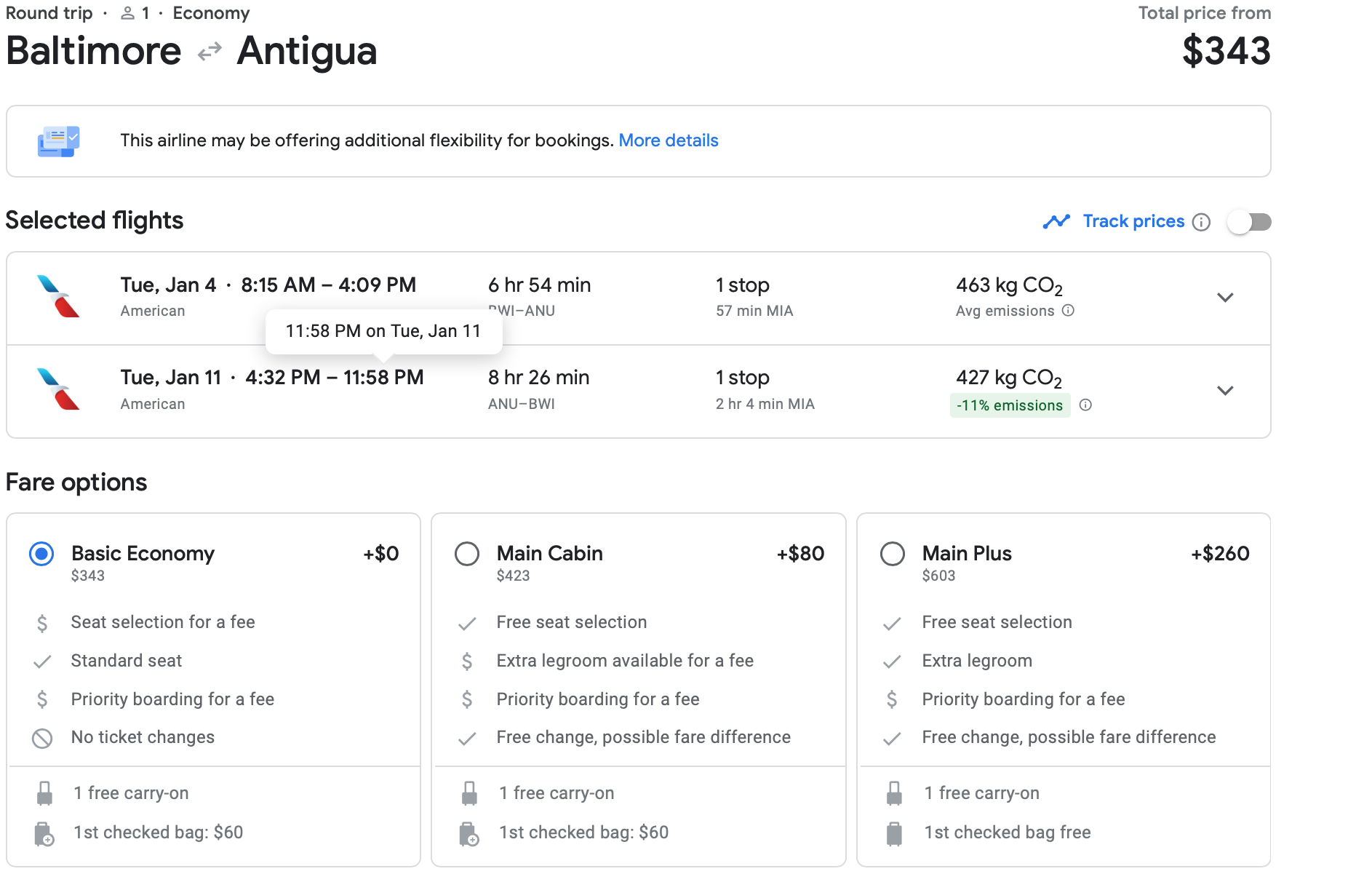Expand the Jan 11 return flight details
Viewport: 1372px width, 882px height.
pos(1225,391)
